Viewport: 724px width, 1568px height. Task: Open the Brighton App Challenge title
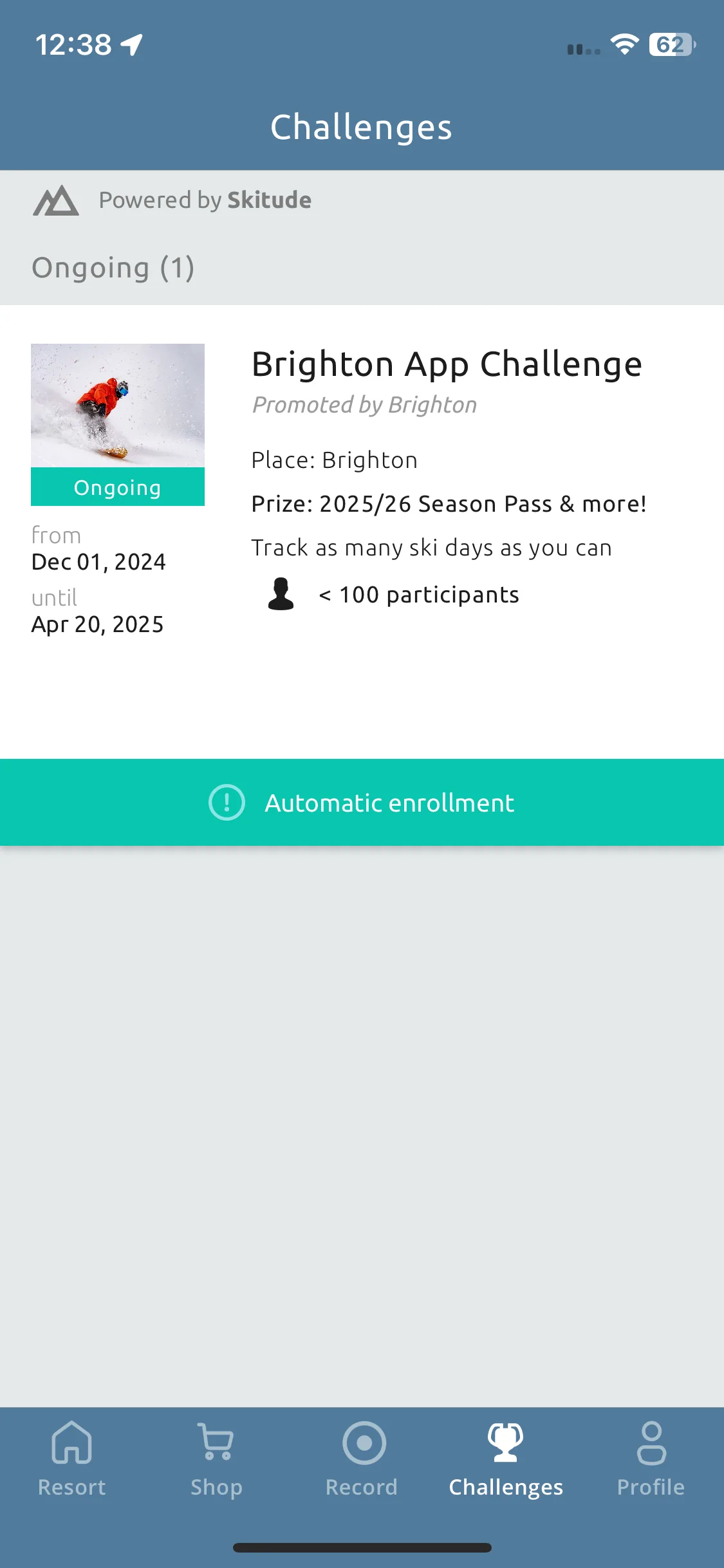[447, 365]
